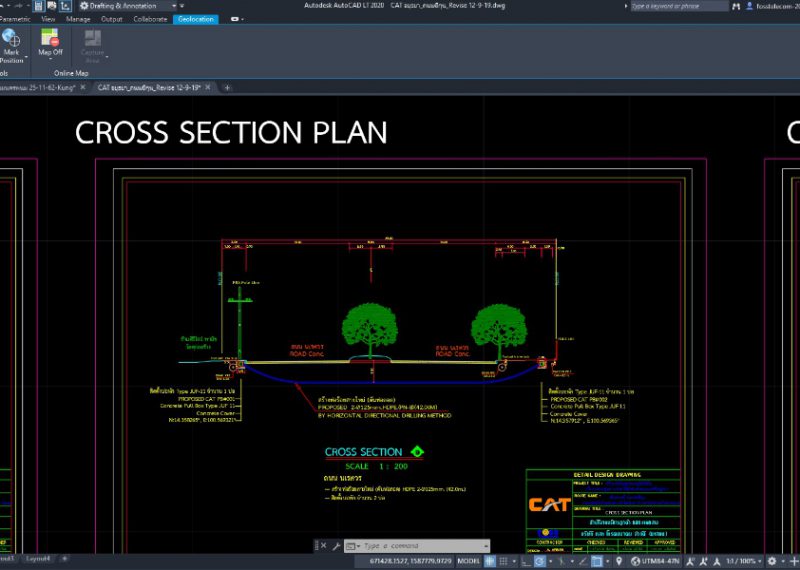
Task: Click the command history icon in command line
Action: coord(351,546)
